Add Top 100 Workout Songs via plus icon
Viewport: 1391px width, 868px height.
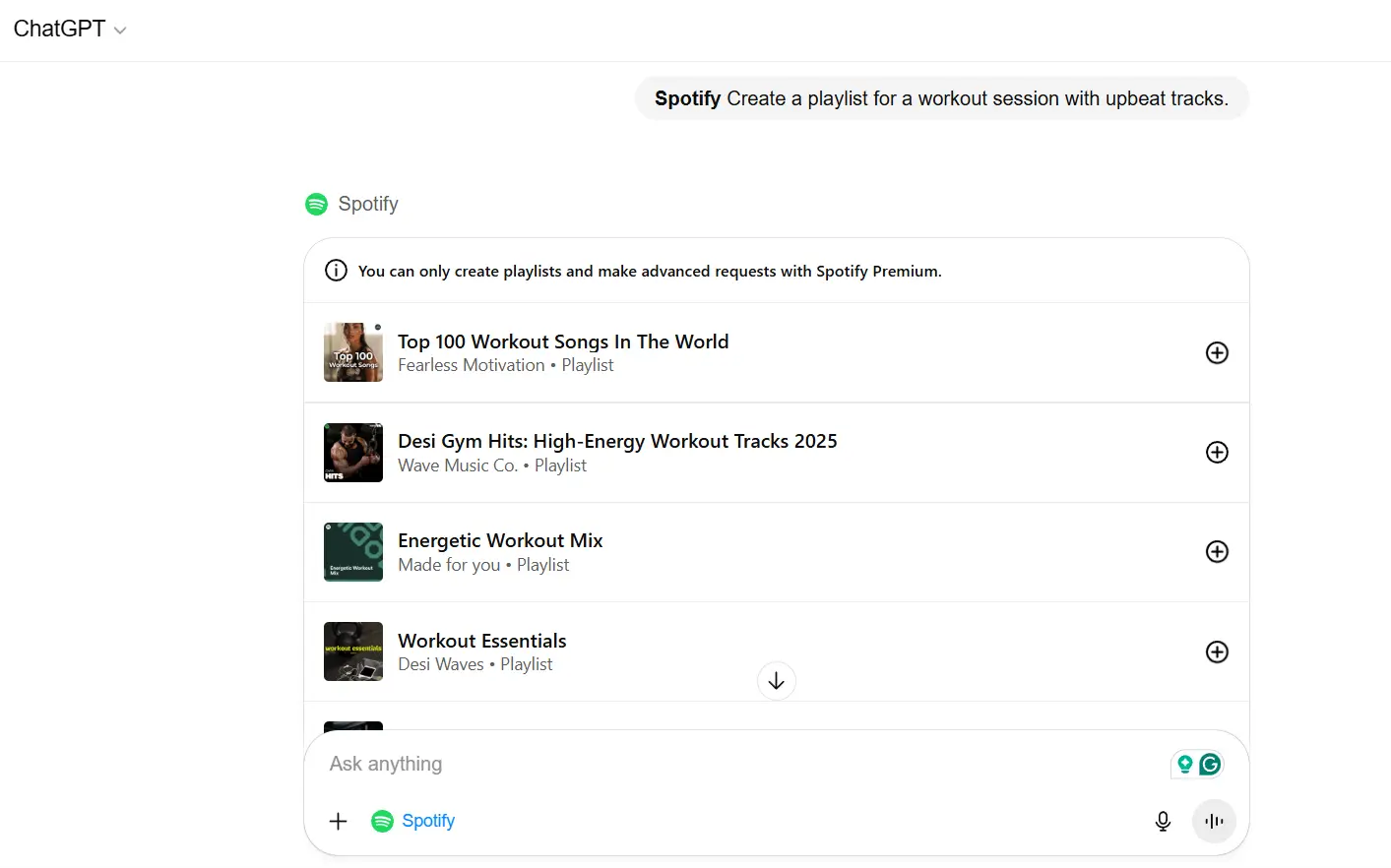(1217, 352)
